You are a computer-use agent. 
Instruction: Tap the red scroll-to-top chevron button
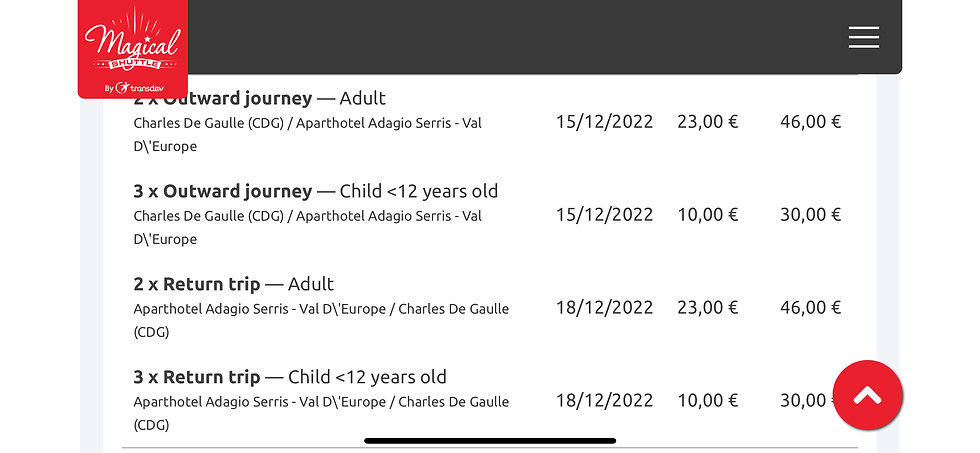pos(868,395)
